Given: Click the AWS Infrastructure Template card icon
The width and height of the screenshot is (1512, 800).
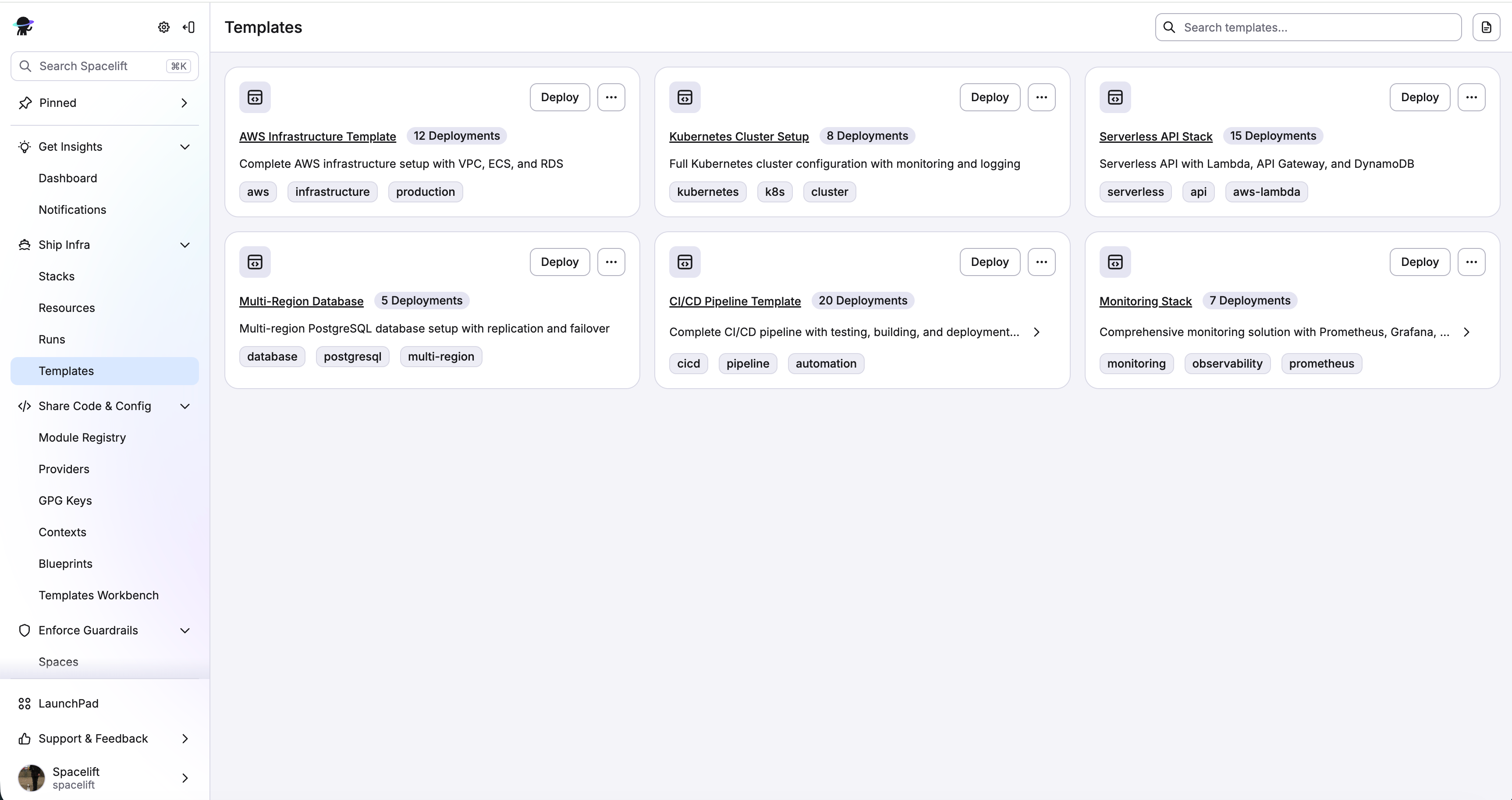Looking at the screenshot, I should click(x=255, y=97).
